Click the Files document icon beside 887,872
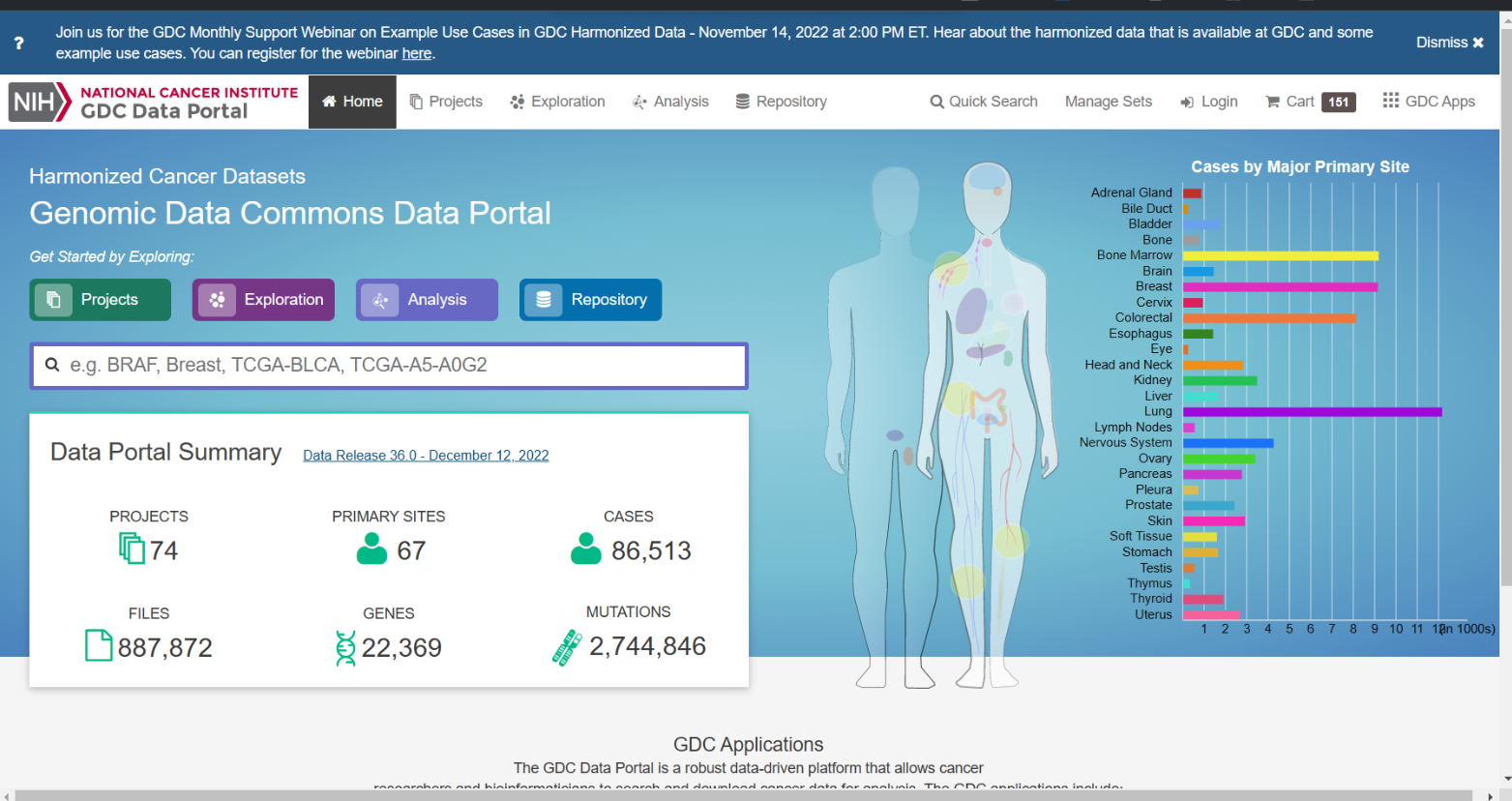Viewport: 1512px width, 801px height. tap(99, 645)
